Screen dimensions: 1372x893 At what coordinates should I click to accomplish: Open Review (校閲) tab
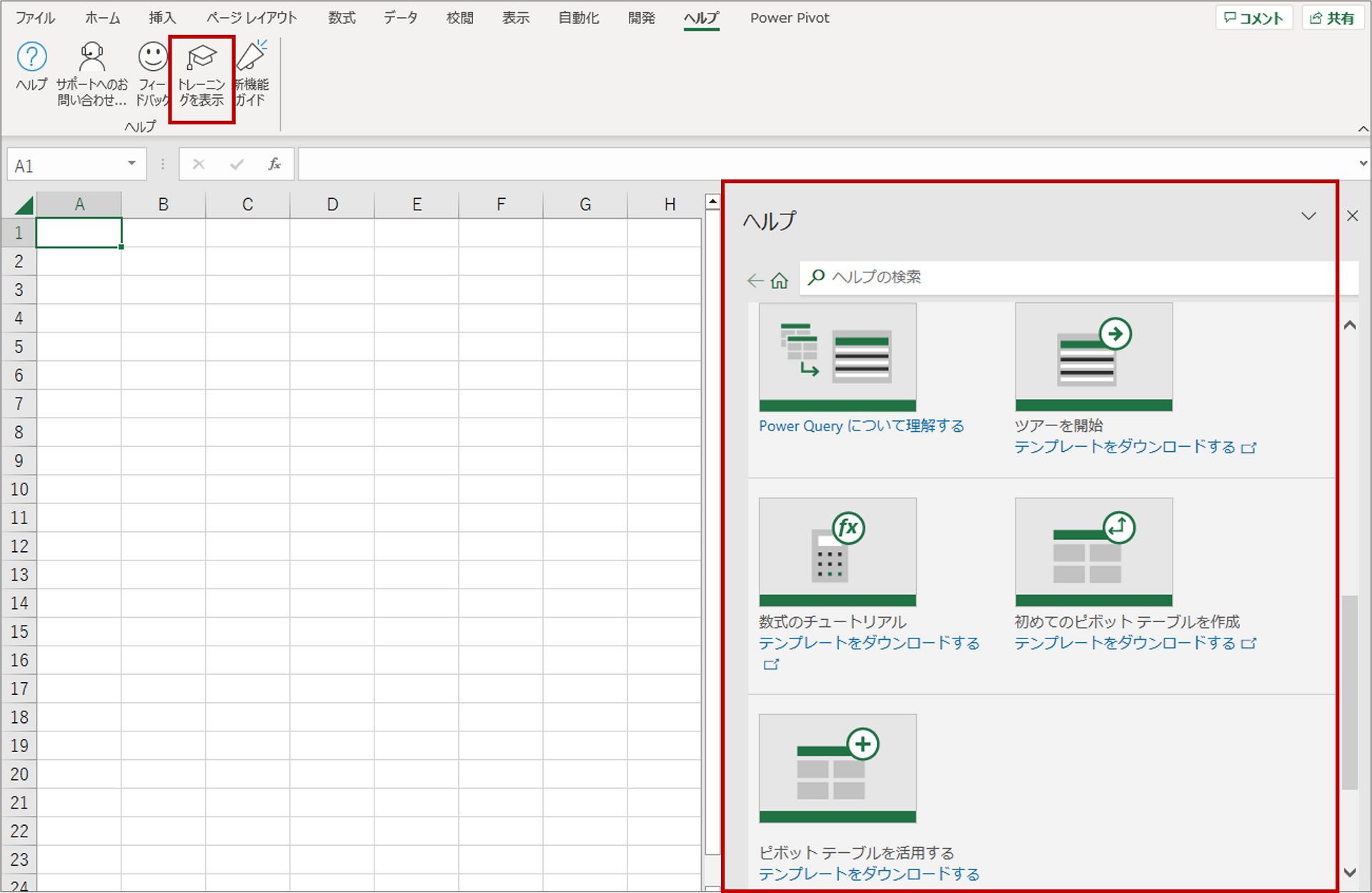459,18
